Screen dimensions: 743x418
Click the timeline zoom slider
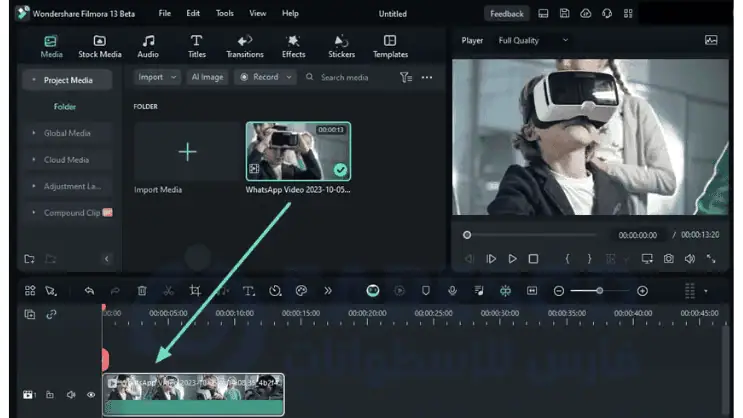(600, 291)
